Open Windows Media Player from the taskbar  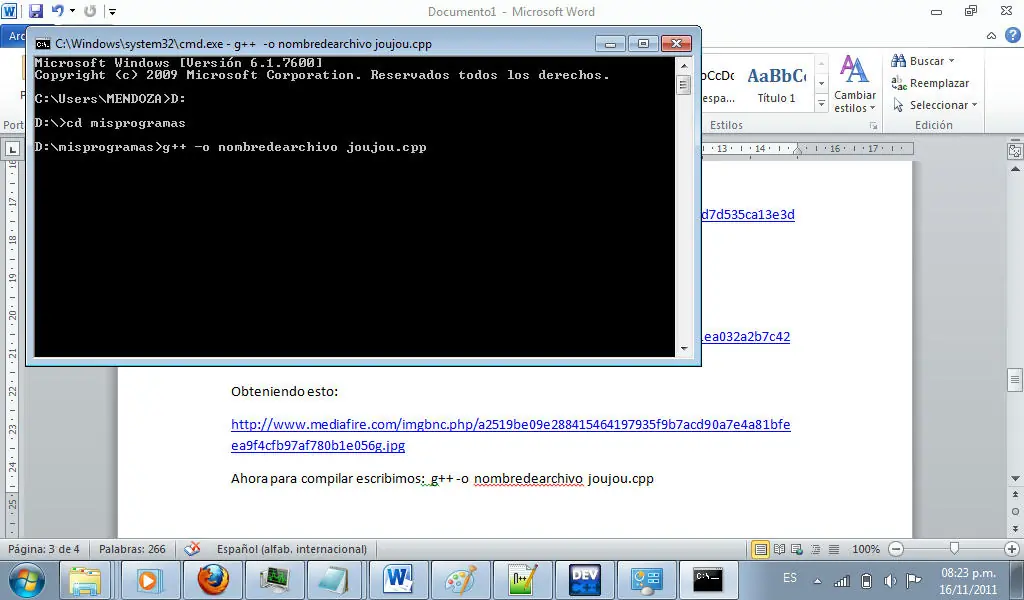tap(148, 580)
